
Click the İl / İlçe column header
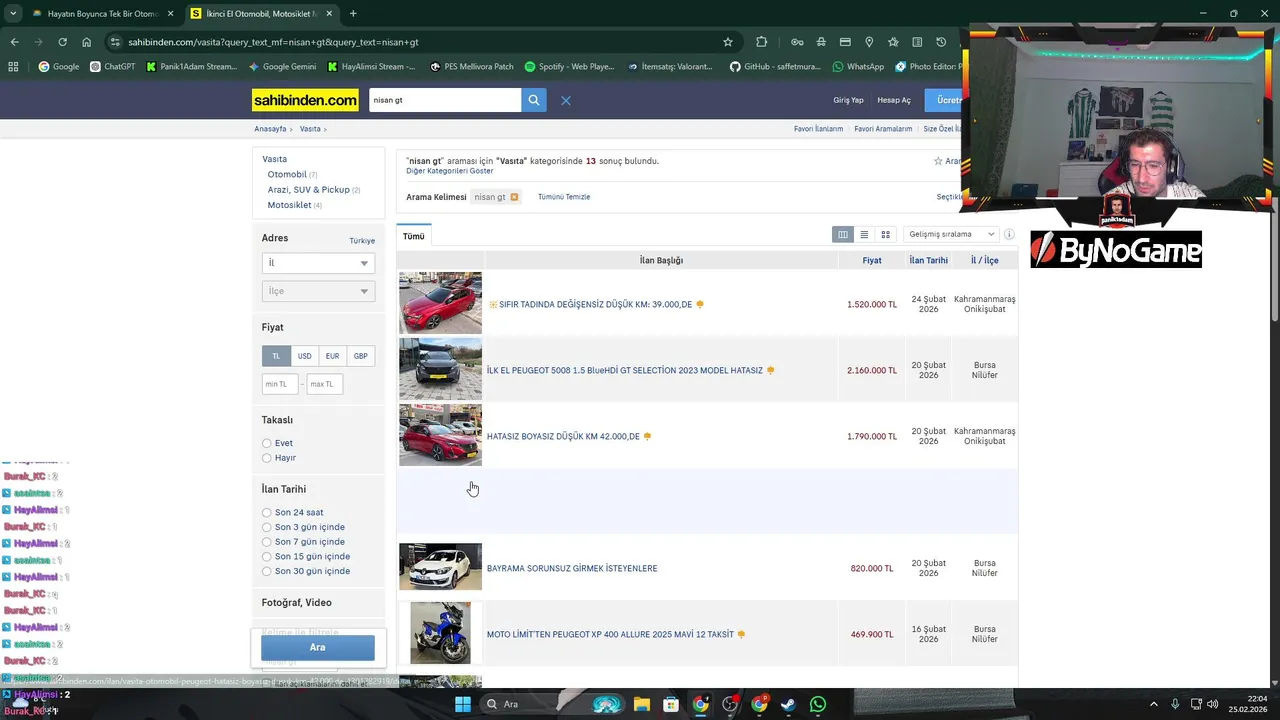click(x=984, y=260)
